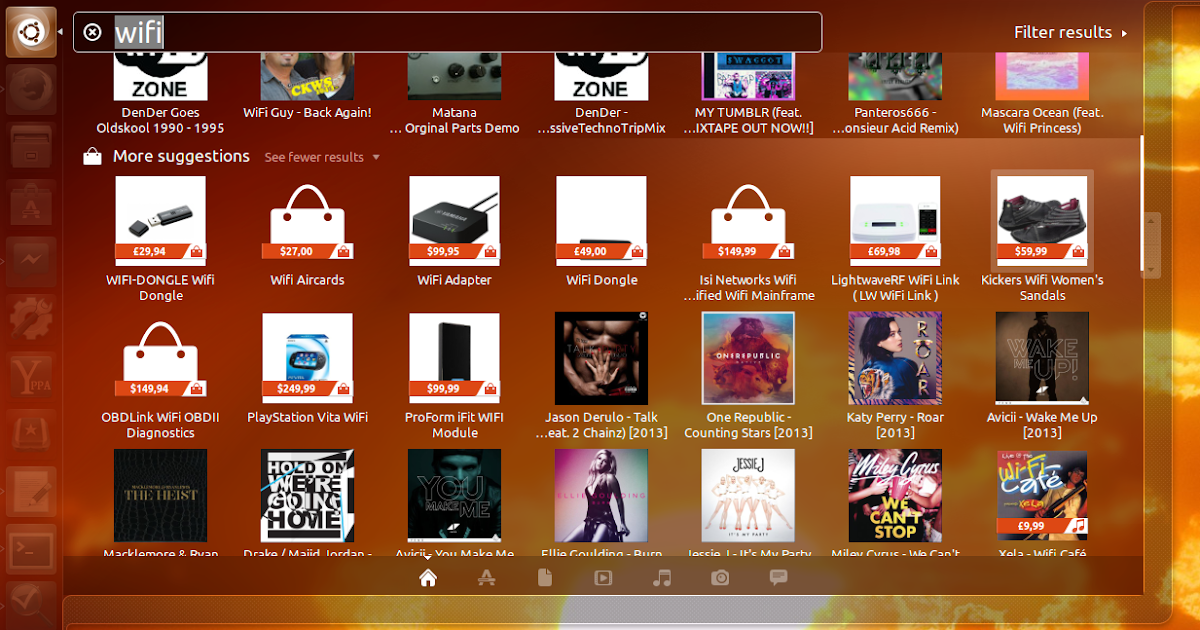Screen dimensions: 1200x630
Task: Open Ubuntu Software Center in launcher
Action: pos(31,204)
